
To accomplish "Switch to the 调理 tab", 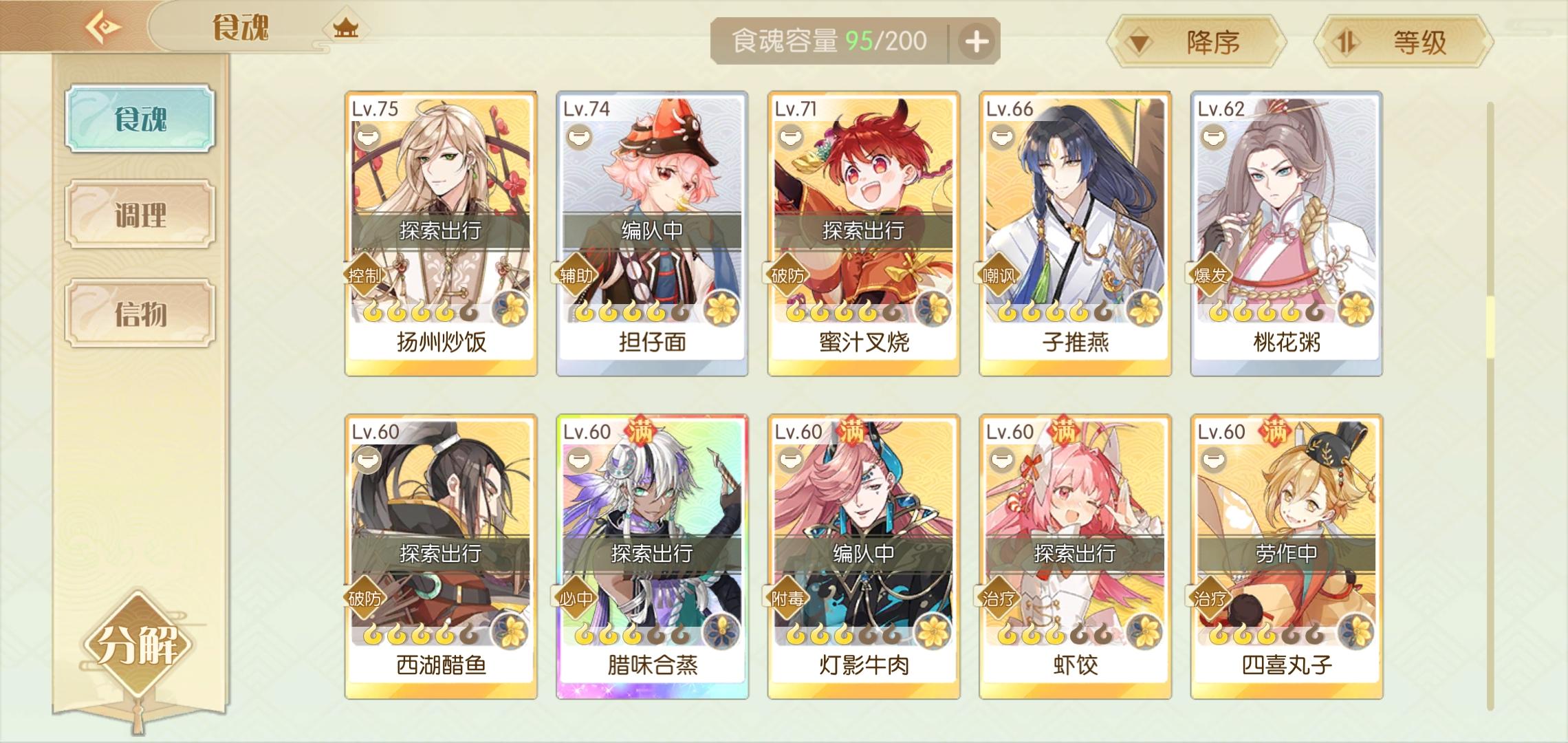I will pos(140,215).
